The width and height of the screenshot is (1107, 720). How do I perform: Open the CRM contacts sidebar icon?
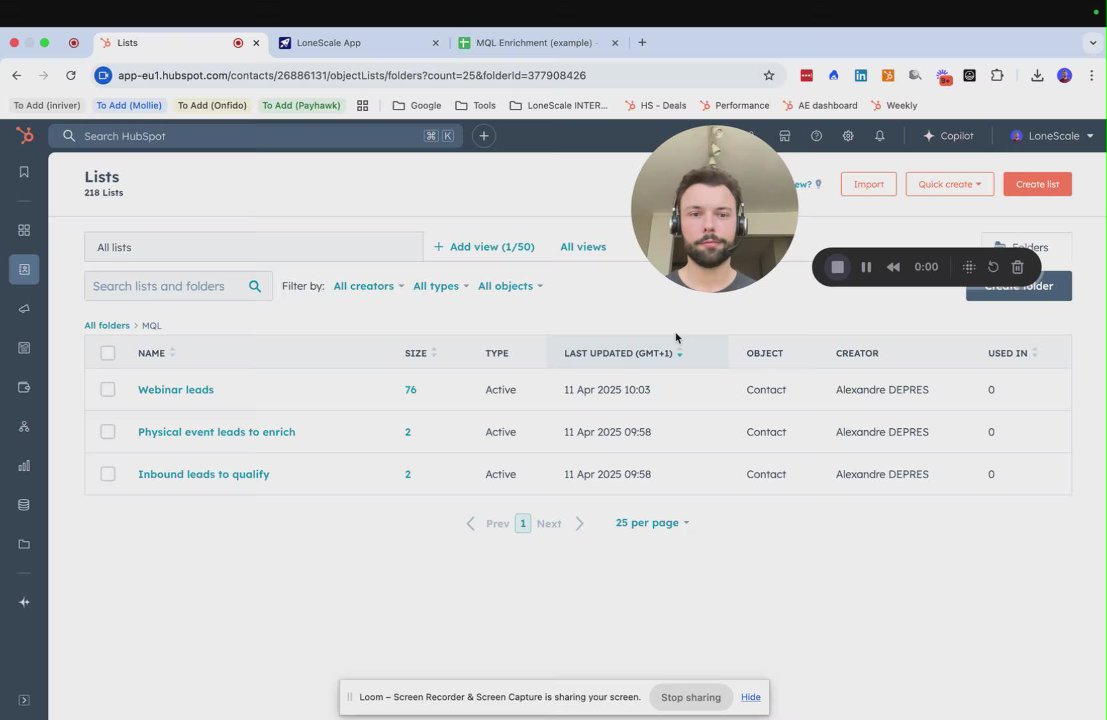[x=24, y=270]
